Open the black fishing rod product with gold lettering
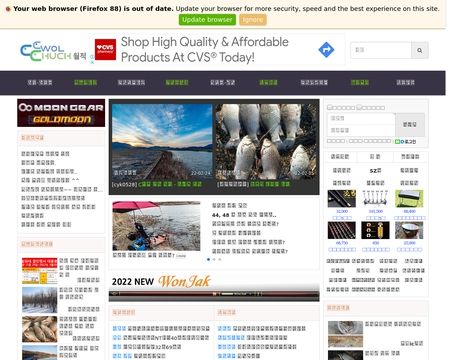 point(342,199)
